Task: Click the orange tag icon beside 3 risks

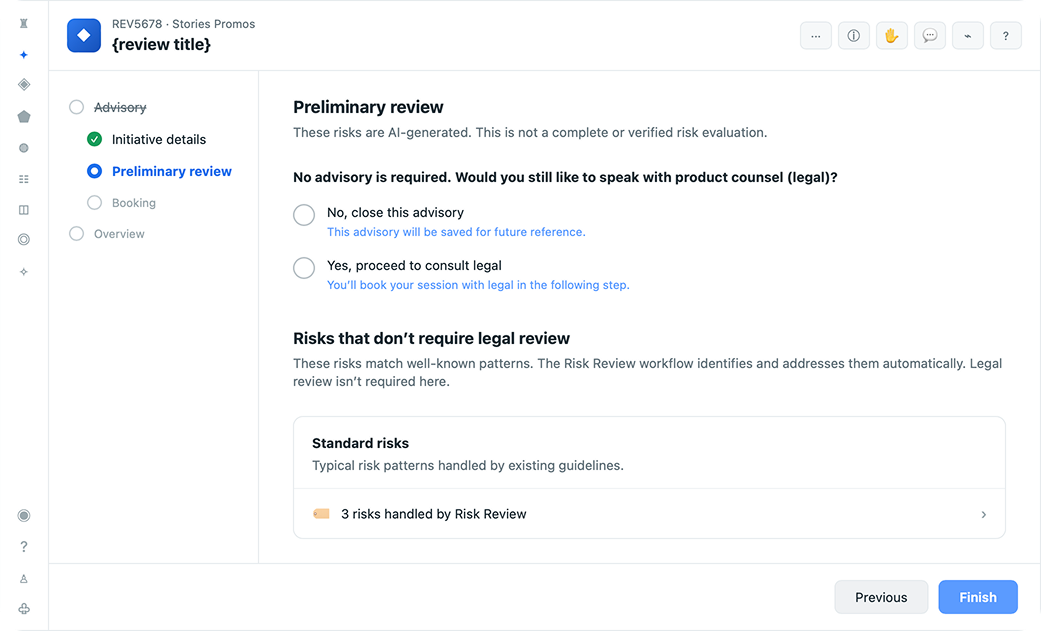Action: [321, 513]
